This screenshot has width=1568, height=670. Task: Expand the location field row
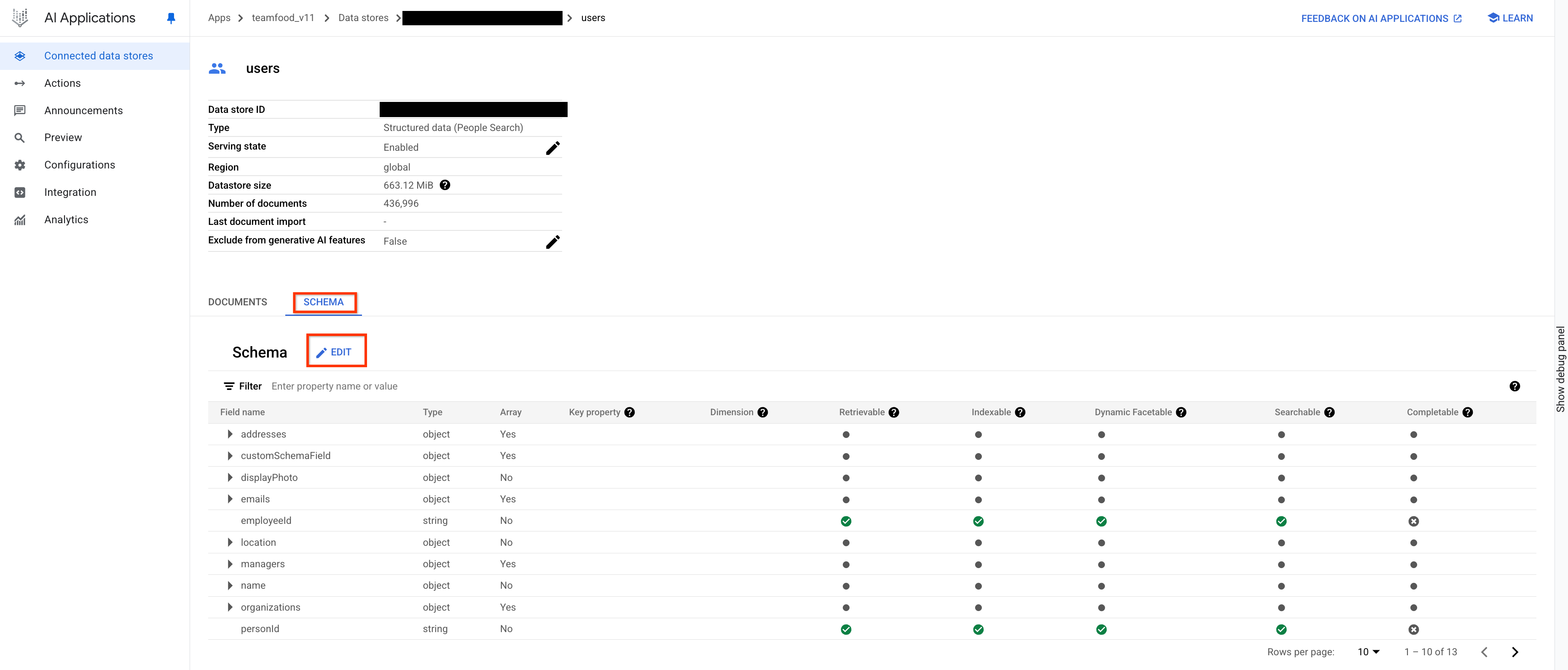pyautogui.click(x=230, y=542)
